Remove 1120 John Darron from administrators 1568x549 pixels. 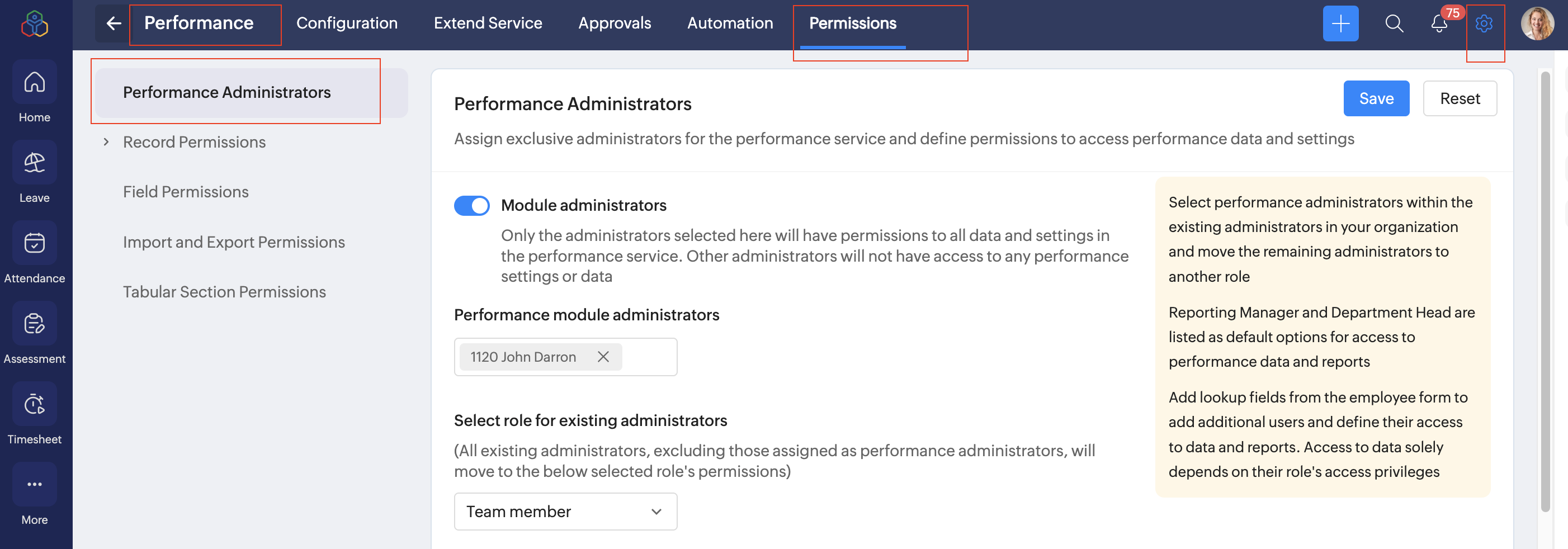pyautogui.click(x=603, y=357)
